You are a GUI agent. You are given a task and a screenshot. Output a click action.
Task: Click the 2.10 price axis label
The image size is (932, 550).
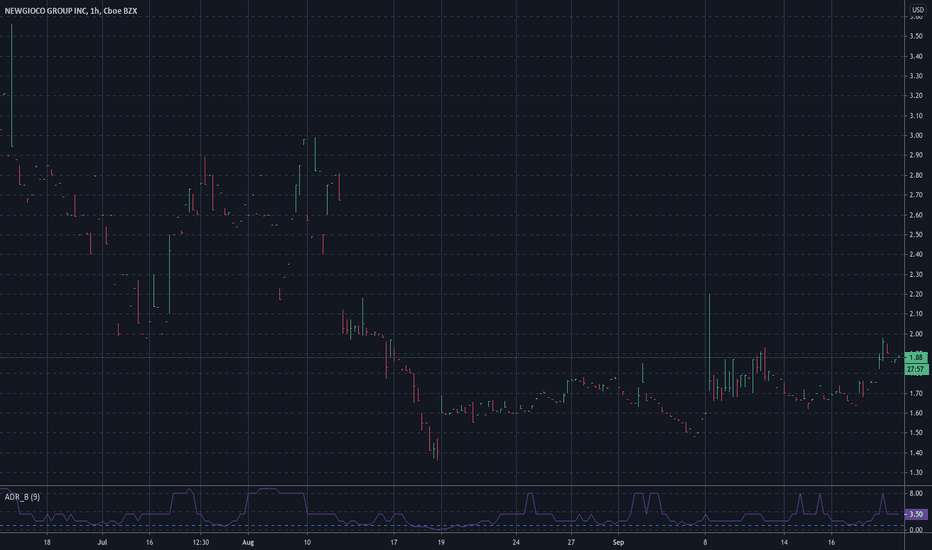[x=916, y=314]
